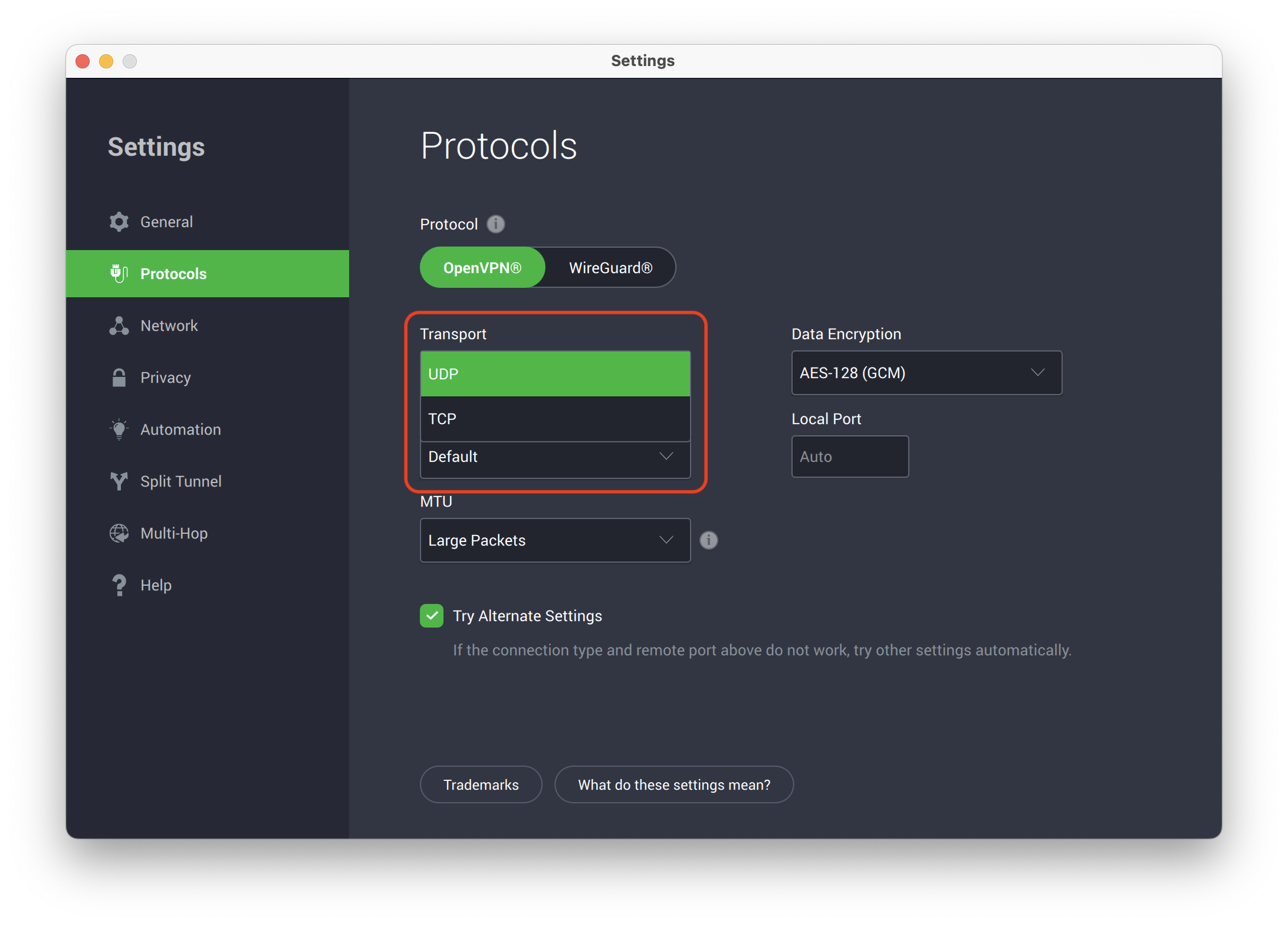Viewport: 1288px width, 926px height.
Task: Click the info icon next to Protocol
Action: coord(496,224)
